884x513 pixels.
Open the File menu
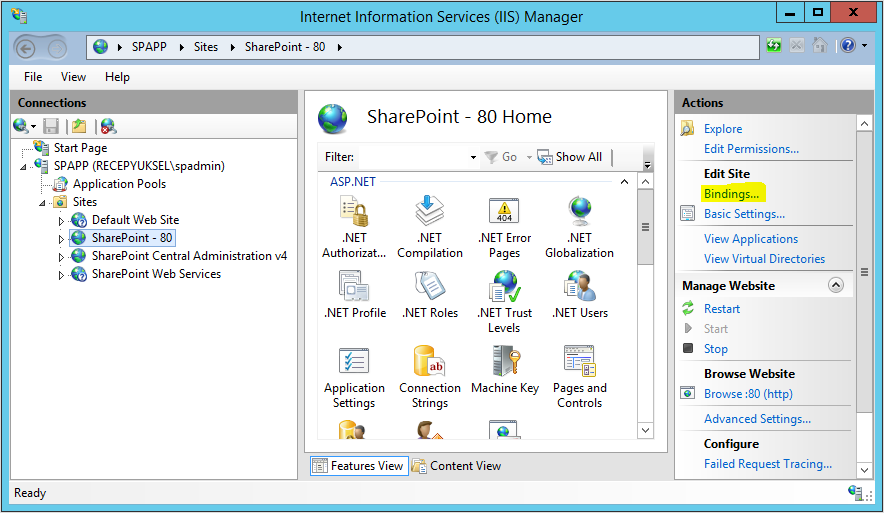[x=33, y=77]
